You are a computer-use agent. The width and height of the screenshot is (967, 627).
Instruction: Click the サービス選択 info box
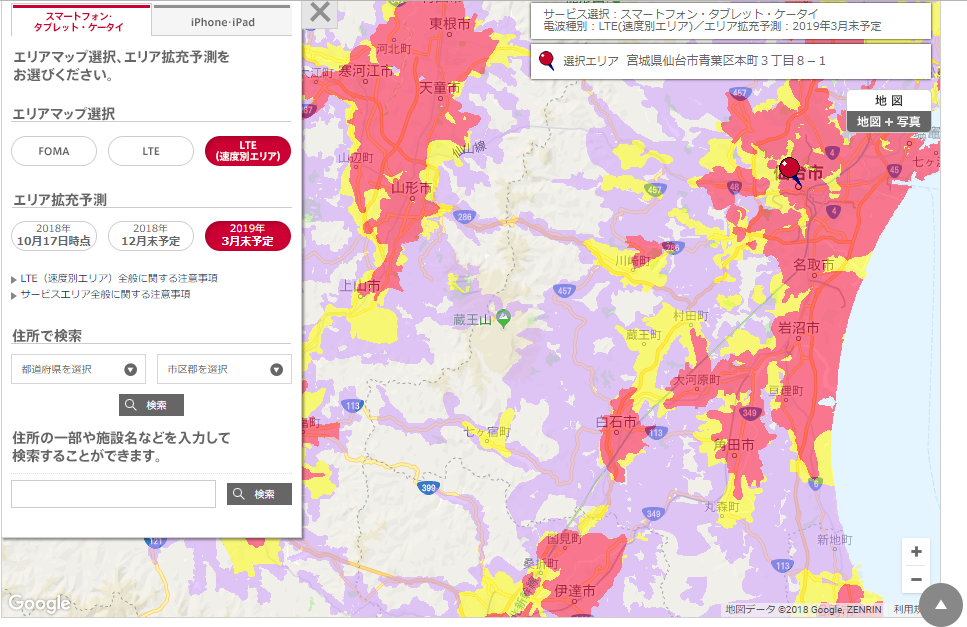[x=731, y=20]
